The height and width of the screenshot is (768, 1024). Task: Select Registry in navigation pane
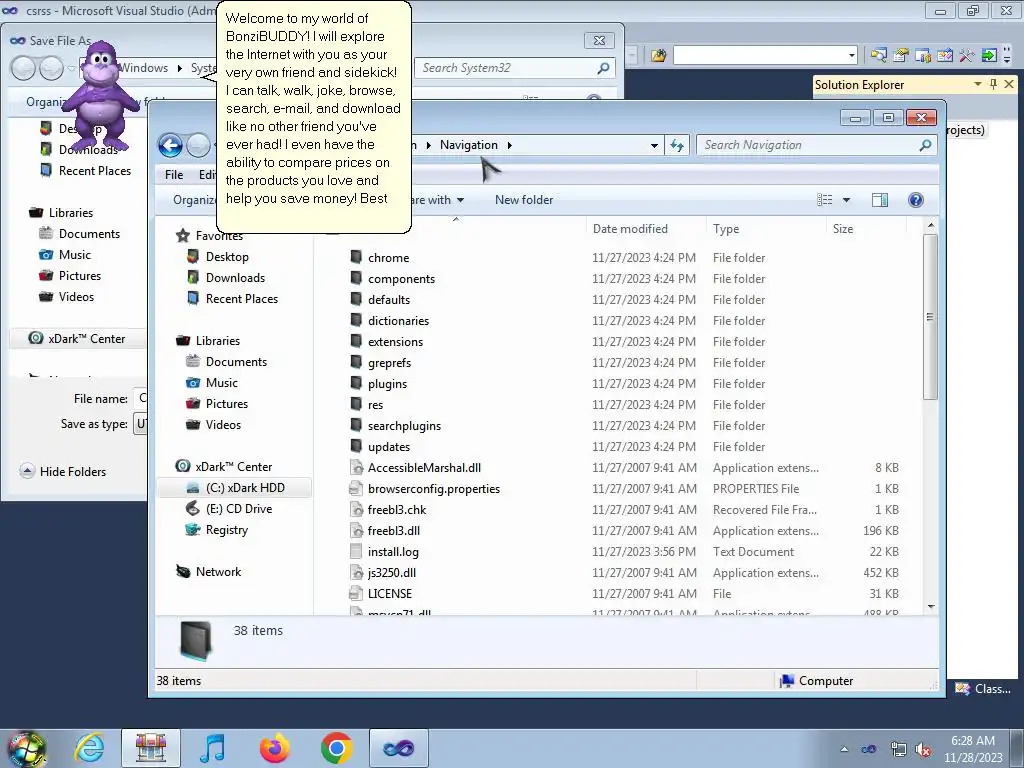(217, 530)
